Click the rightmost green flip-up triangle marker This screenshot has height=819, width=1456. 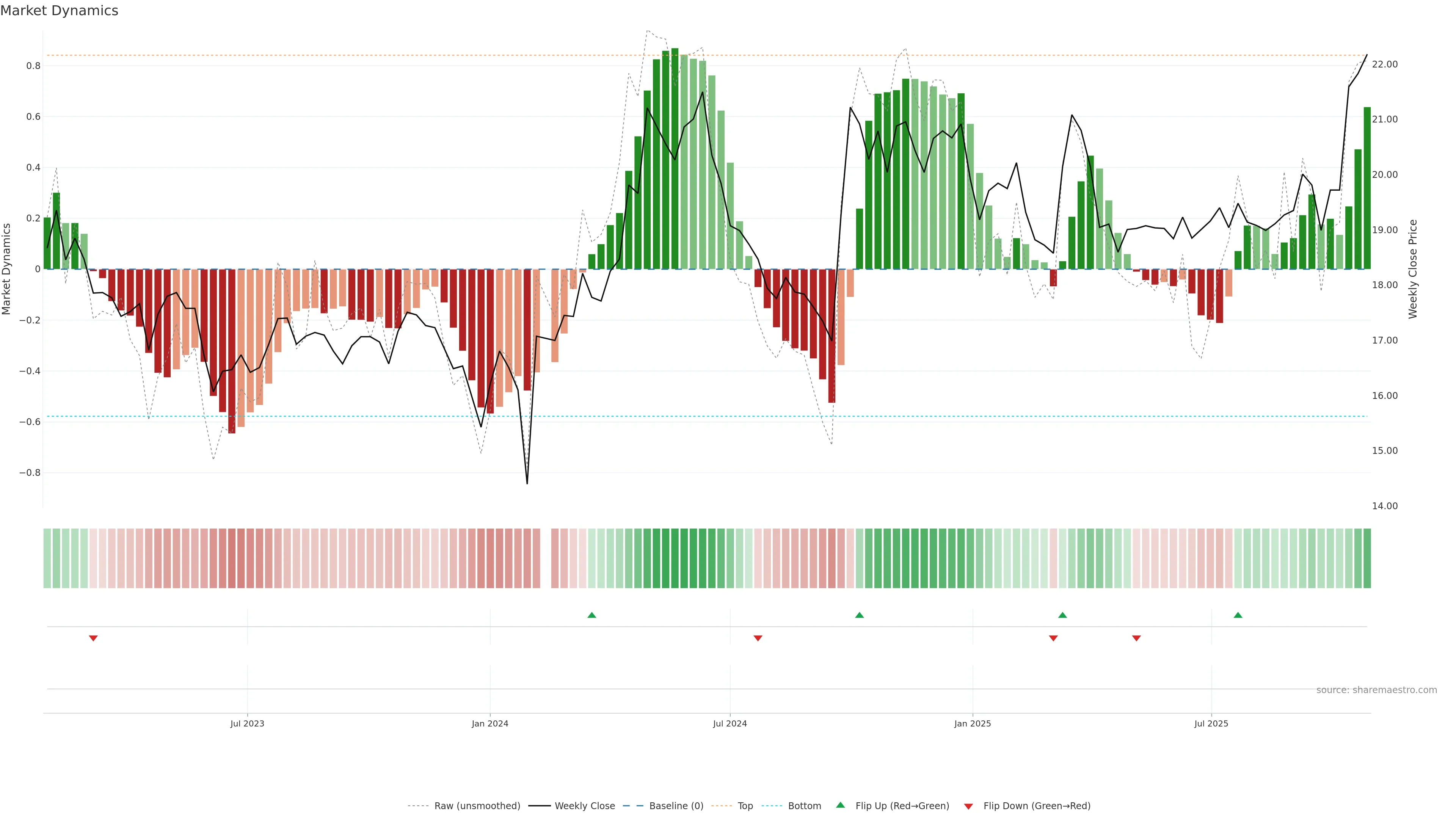pos(1238,615)
